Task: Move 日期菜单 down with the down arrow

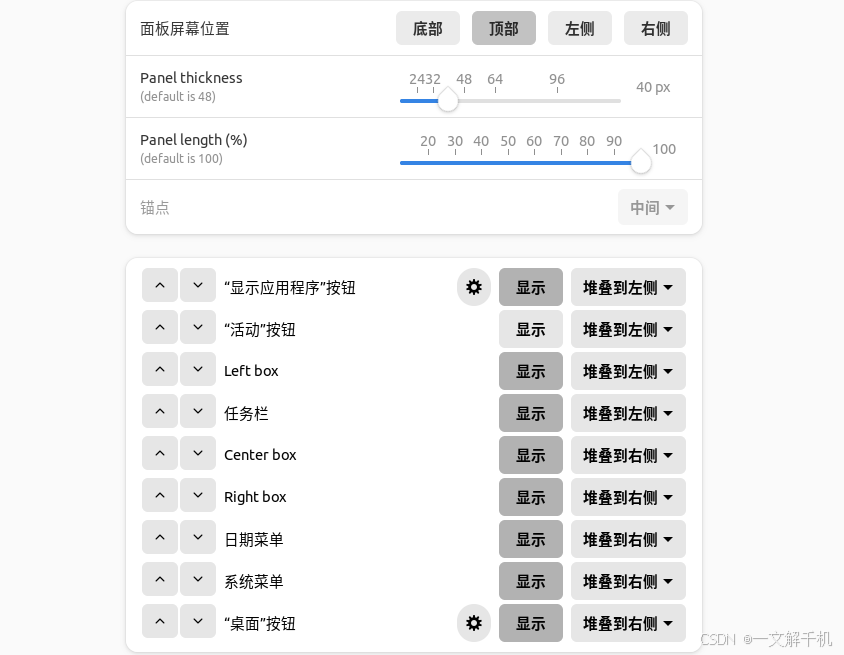Action: point(198,538)
